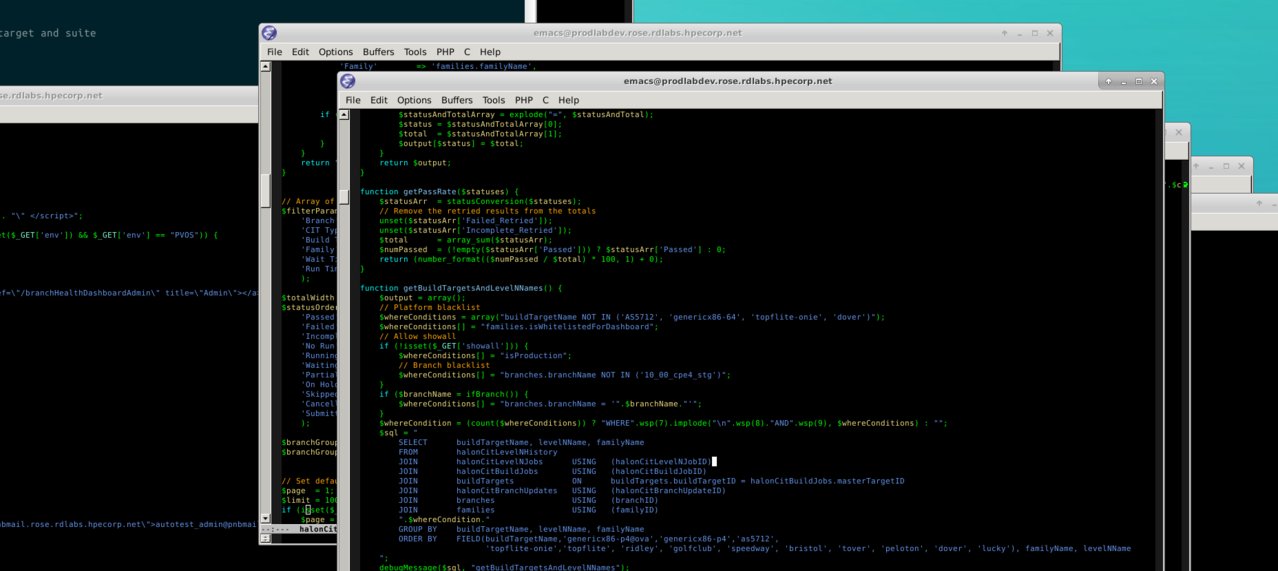Open File menu in front emacs window

353,100
